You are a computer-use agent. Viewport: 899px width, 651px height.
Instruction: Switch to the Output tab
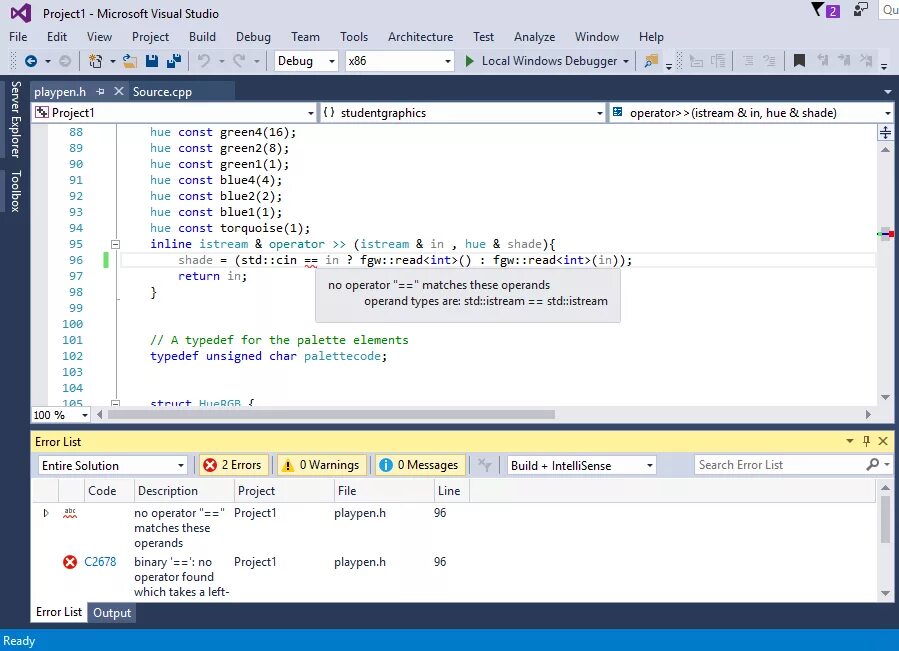(x=112, y=613)
